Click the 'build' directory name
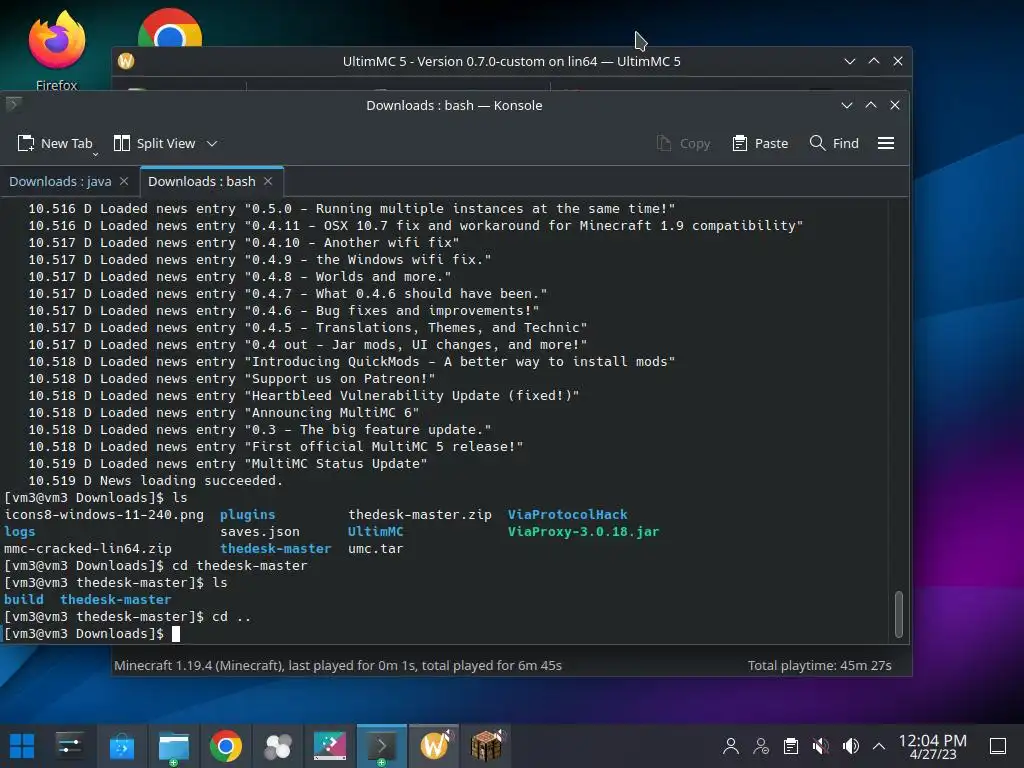Screen dimensions: 1024x768 tap(24, 600)
